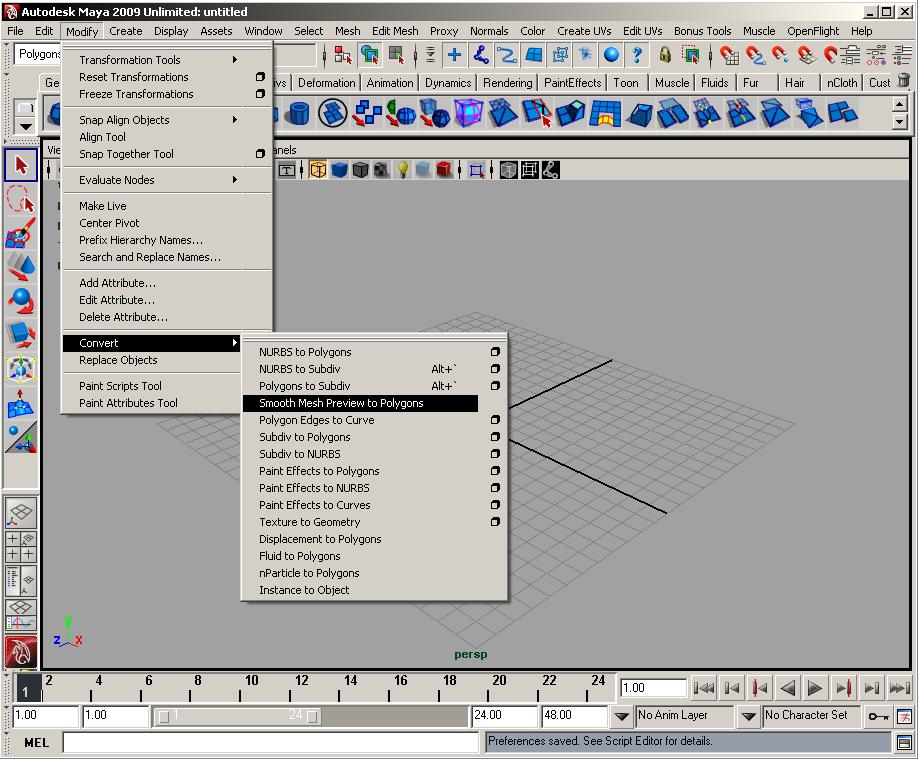Screen dimensions: 918x759
Task: Open the Rendering shelf tab
Action: [508, 83]
